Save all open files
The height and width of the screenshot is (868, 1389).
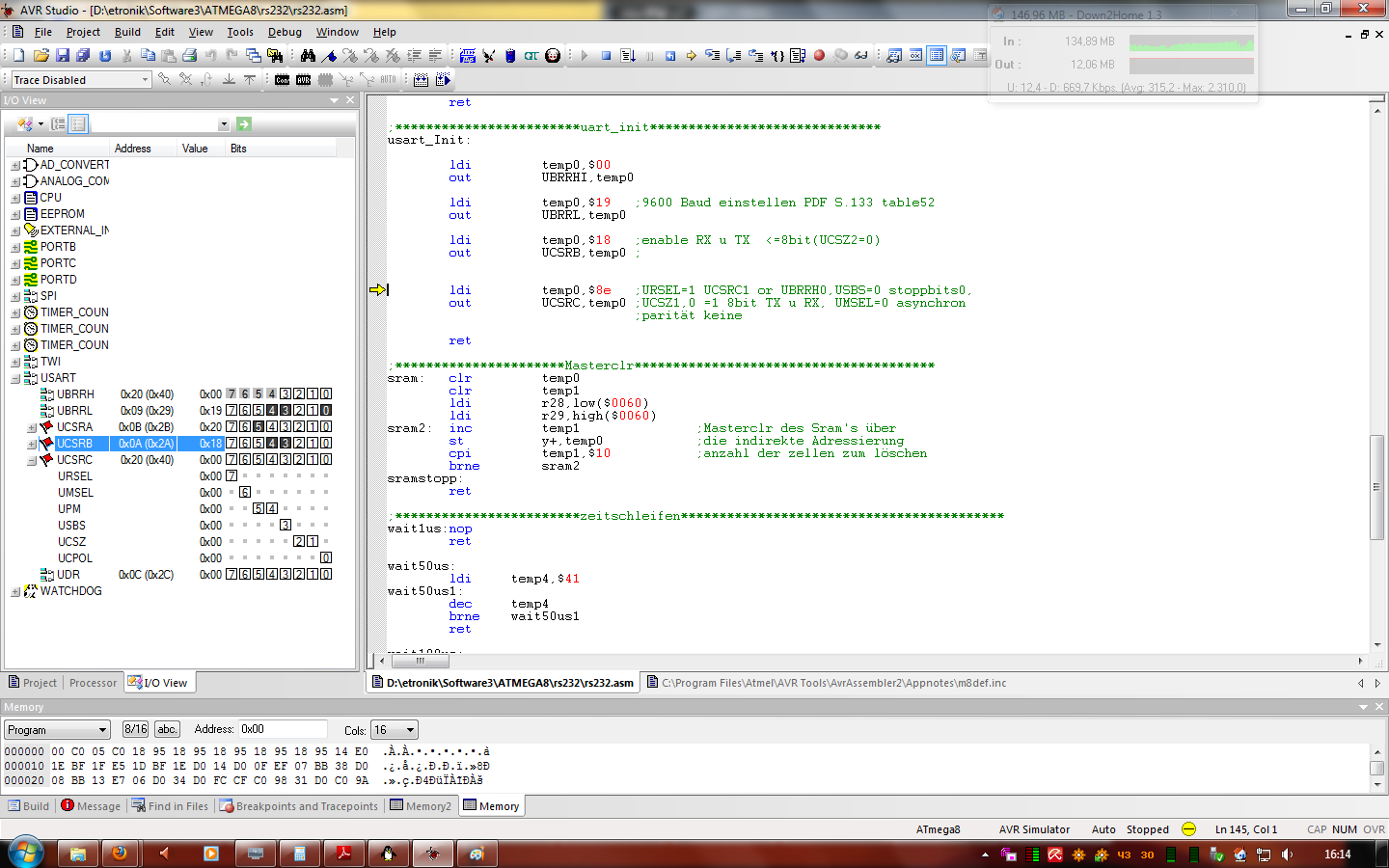pyautogui.click(x=83, y=56)
